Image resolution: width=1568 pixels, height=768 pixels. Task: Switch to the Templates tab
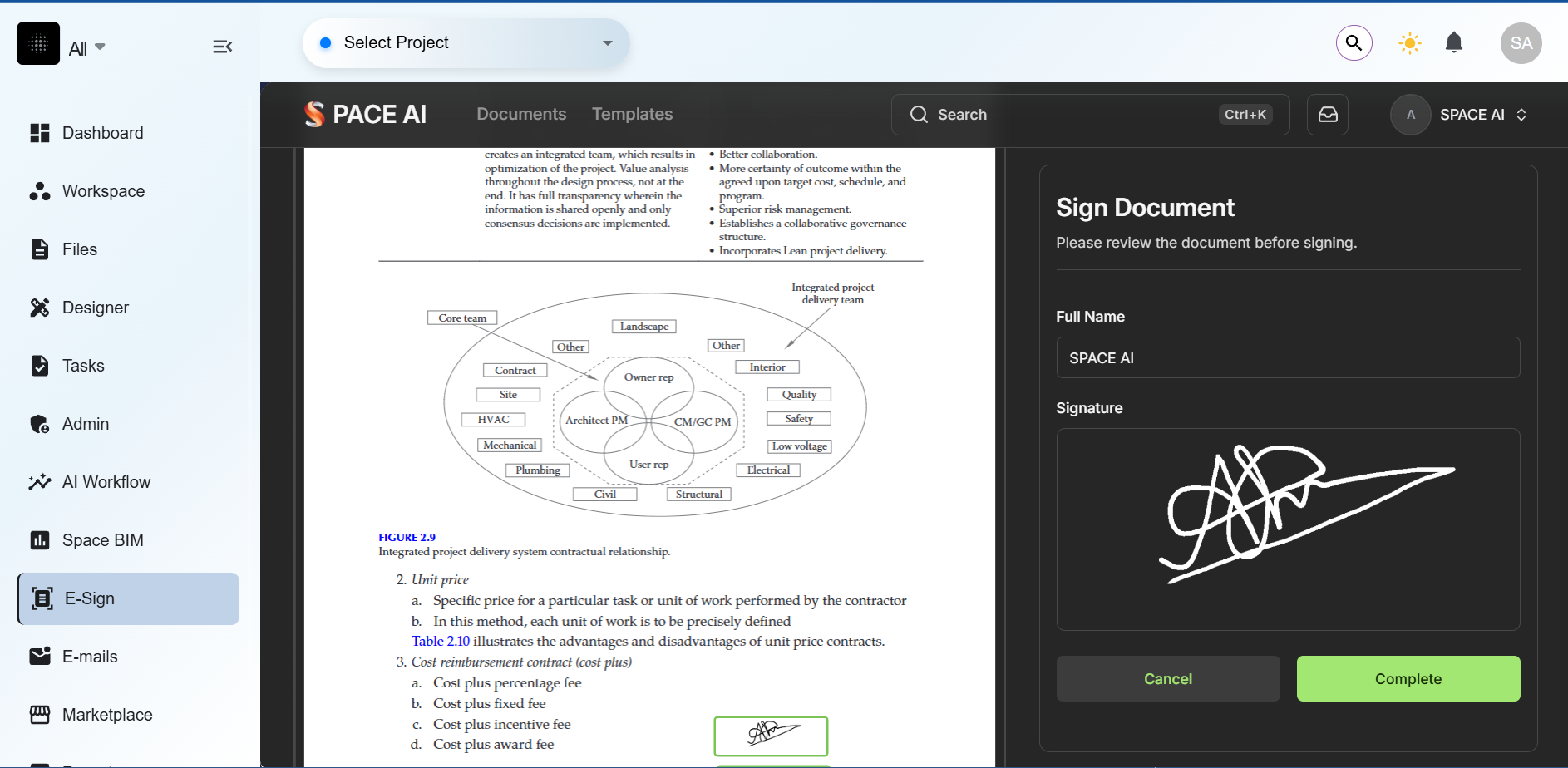632,114
